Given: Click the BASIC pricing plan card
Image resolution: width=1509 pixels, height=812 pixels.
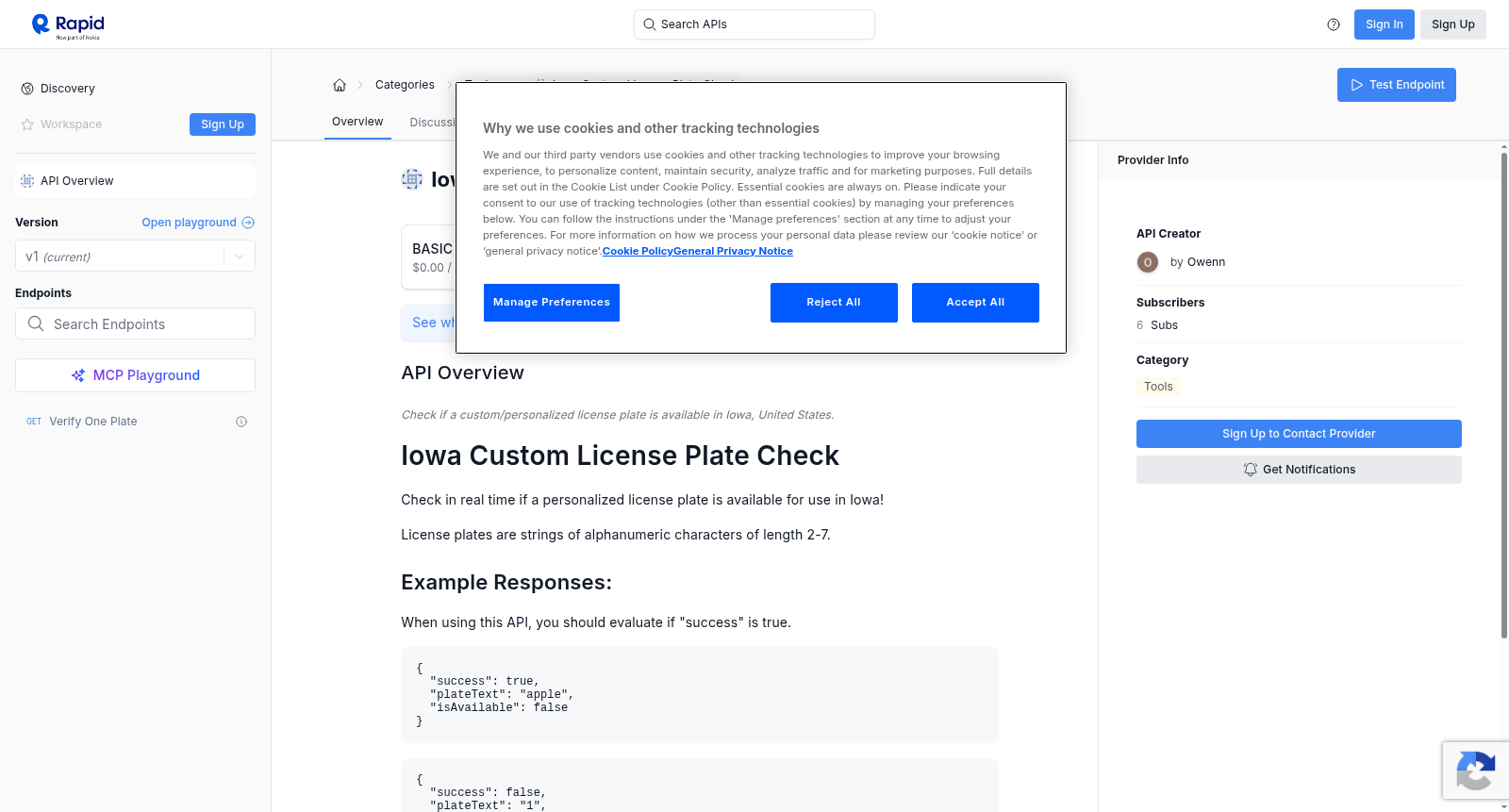Looking at the screenshot, I should coord(429,257).
